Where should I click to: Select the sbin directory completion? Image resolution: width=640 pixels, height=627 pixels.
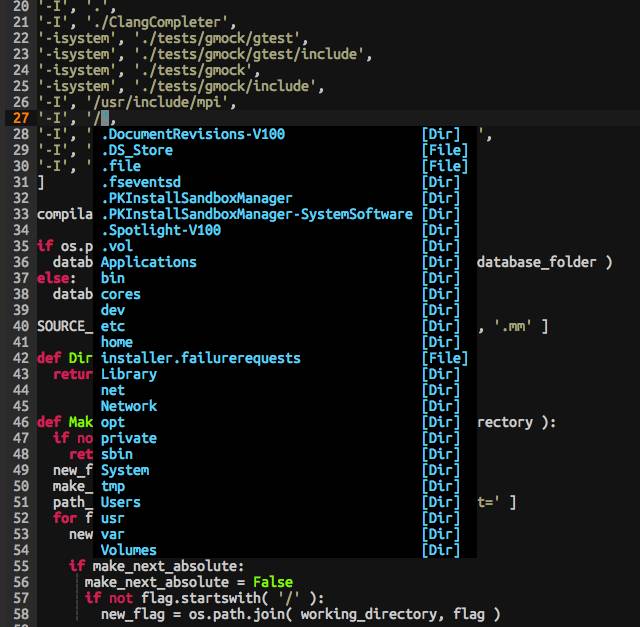284,454
